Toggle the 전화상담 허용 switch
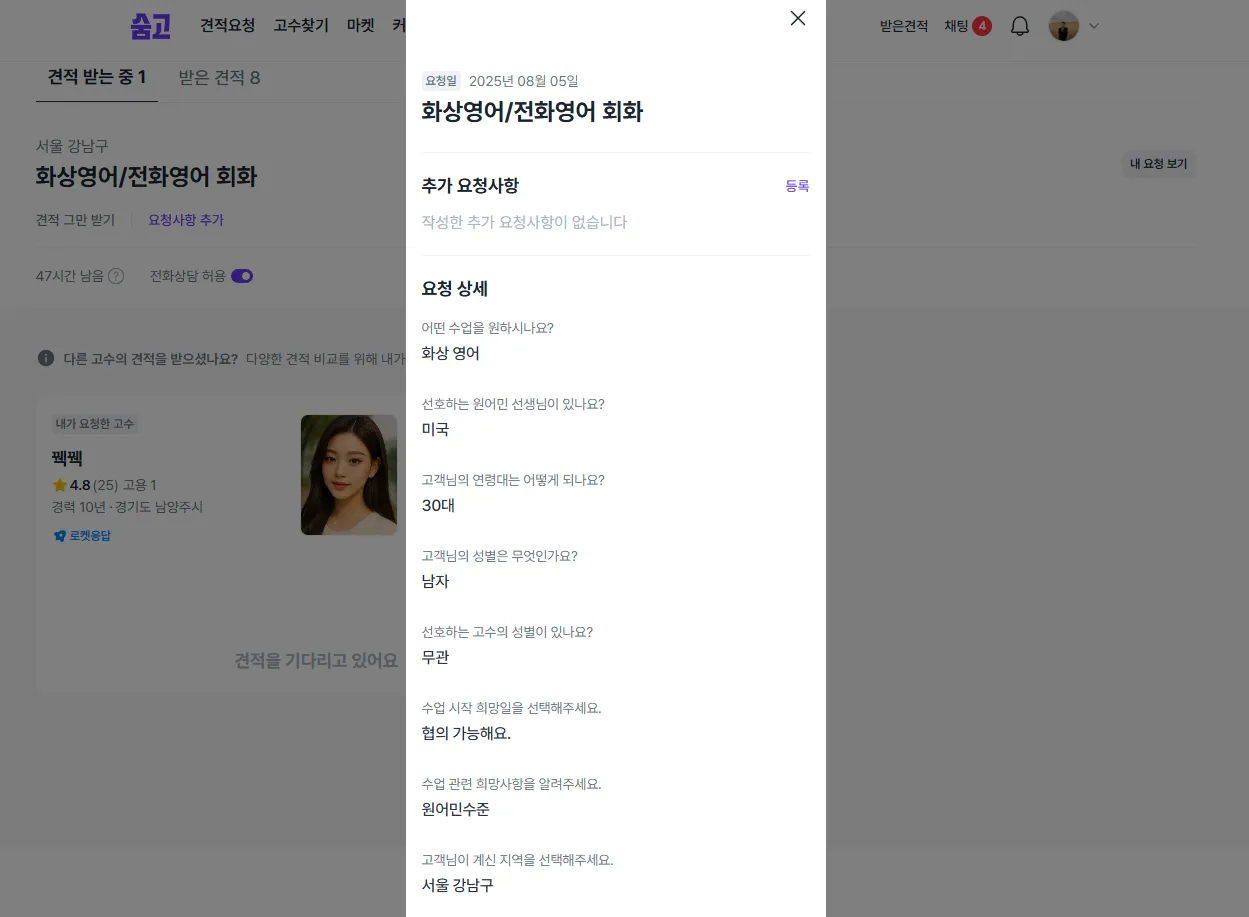Screen dimensions: 1249x917 [x=242, y=276]
